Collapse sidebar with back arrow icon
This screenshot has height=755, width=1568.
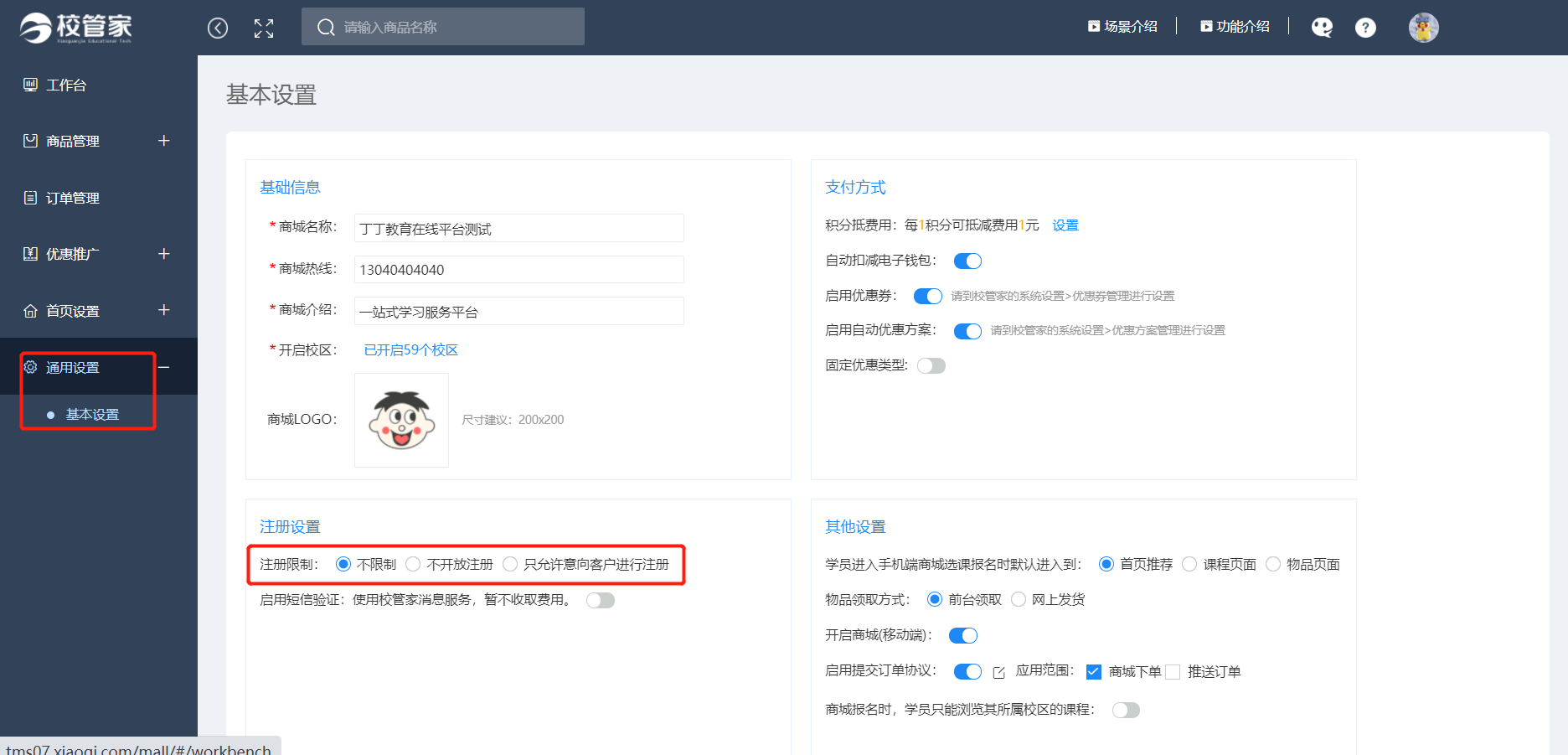218,28
